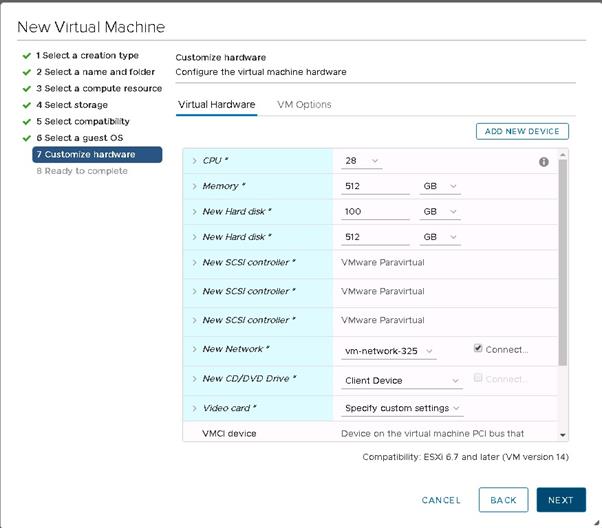Go to step 3 Select a compute resource

(x=99, y=88)
